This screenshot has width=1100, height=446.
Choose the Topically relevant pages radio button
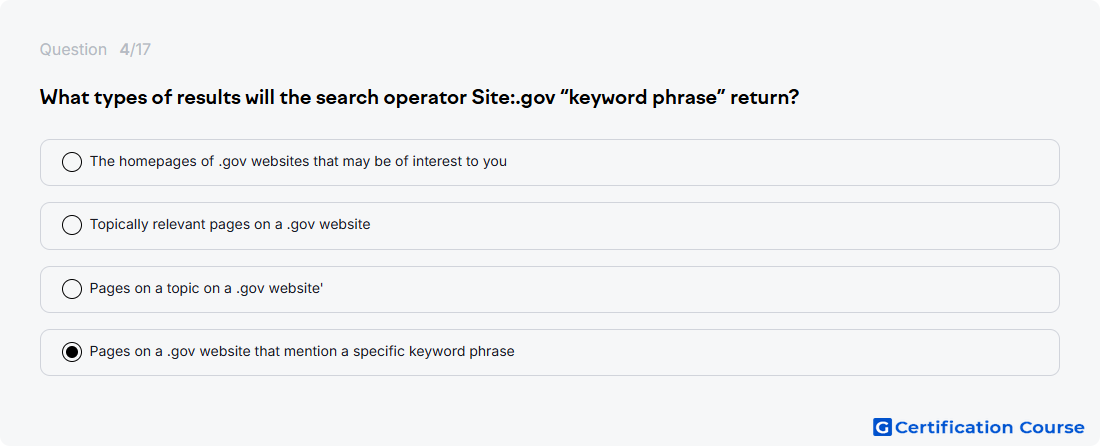(72, 225)
